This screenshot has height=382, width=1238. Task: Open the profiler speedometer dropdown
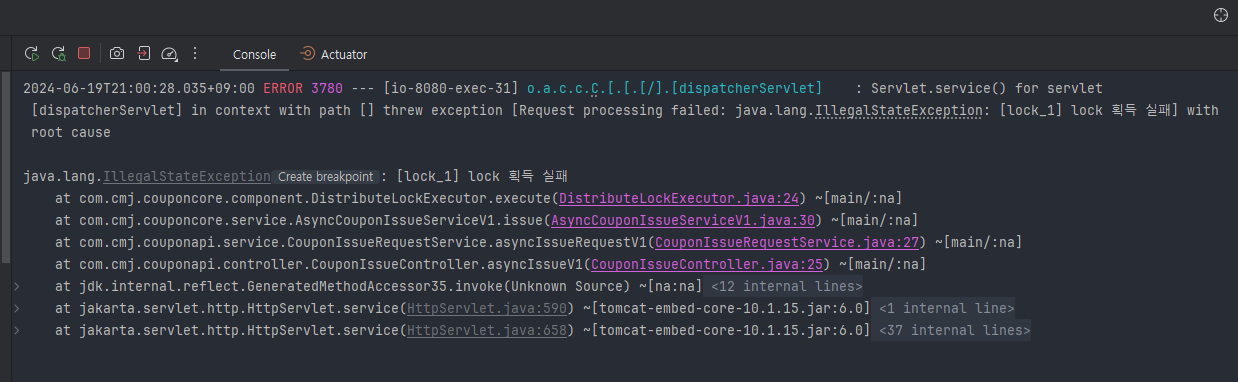click(169, 53)
